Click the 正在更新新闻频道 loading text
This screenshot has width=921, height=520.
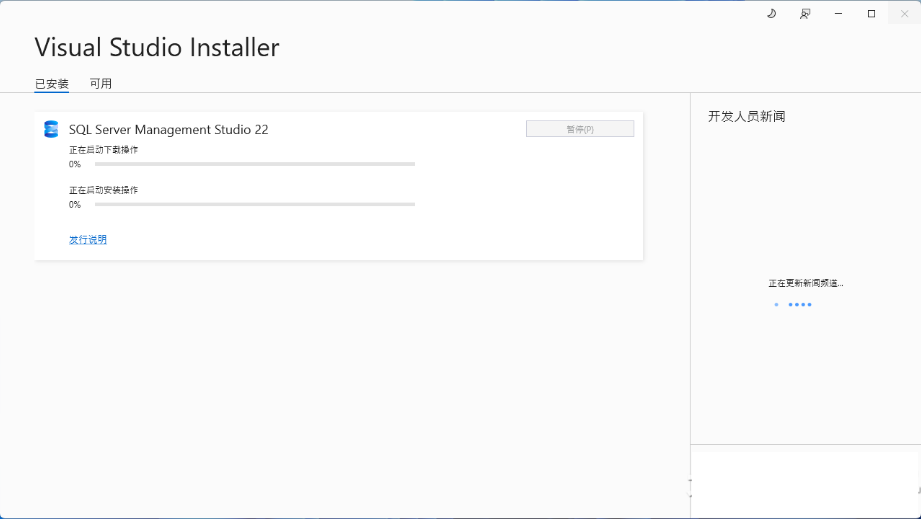[x=806, y=283]
